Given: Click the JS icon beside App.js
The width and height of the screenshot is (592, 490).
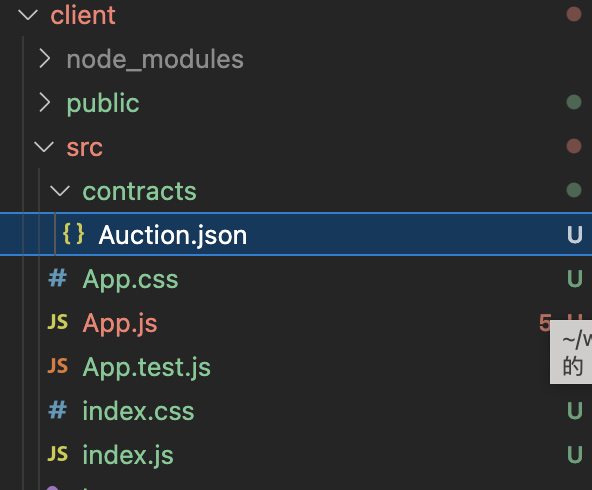Looking at the screenshot, I should click(x=58, y=322).
